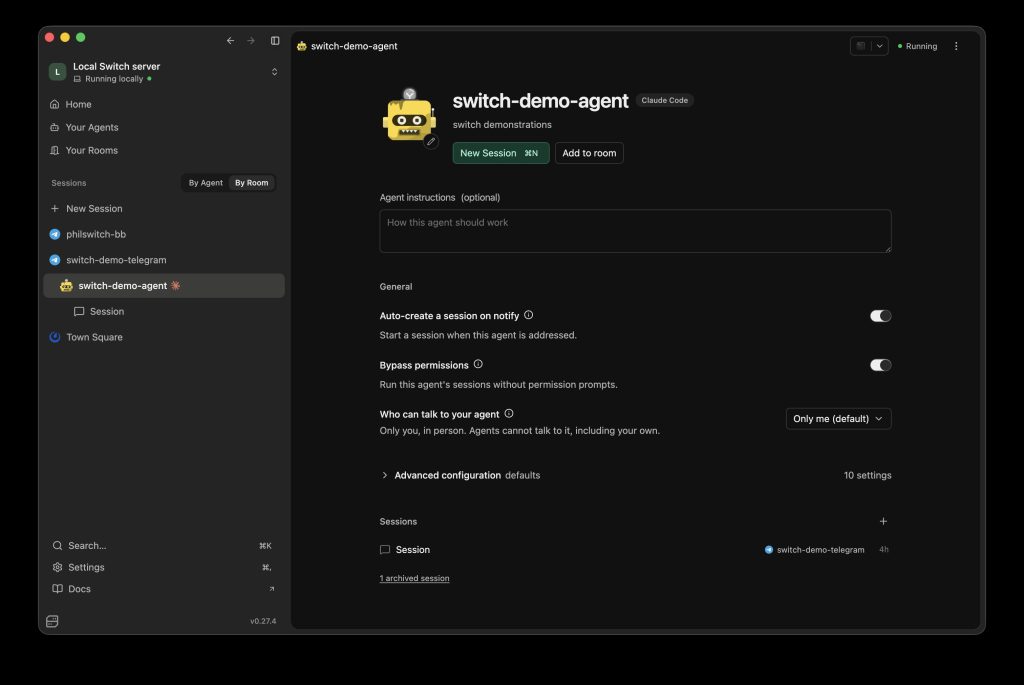The width and height of the screenshot is (1024, 685).
Task: Switch sessions view to By Room
Action: [251, 183]
